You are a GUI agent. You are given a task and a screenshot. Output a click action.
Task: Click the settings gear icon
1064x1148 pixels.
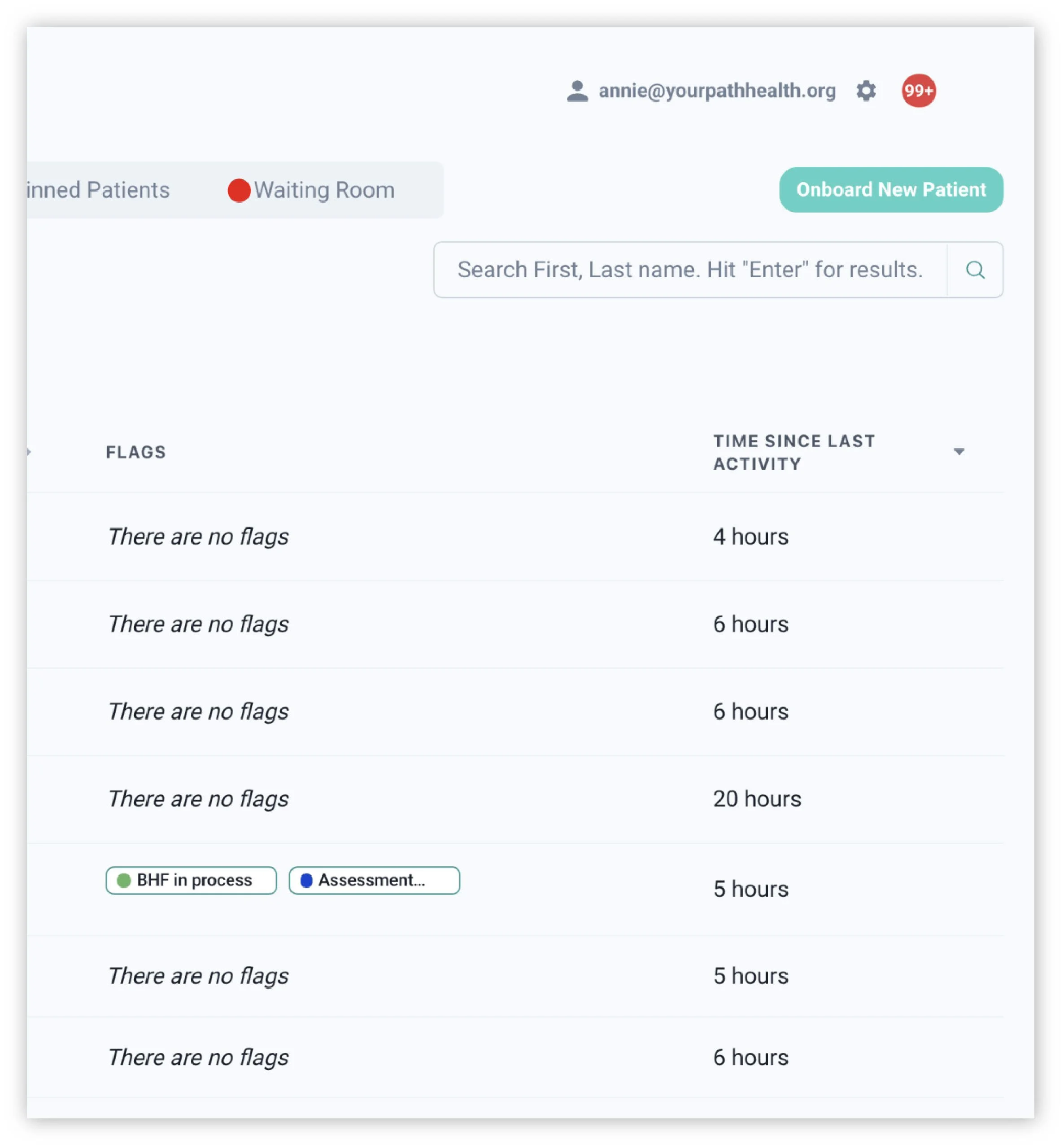click(x=866, y=90)
